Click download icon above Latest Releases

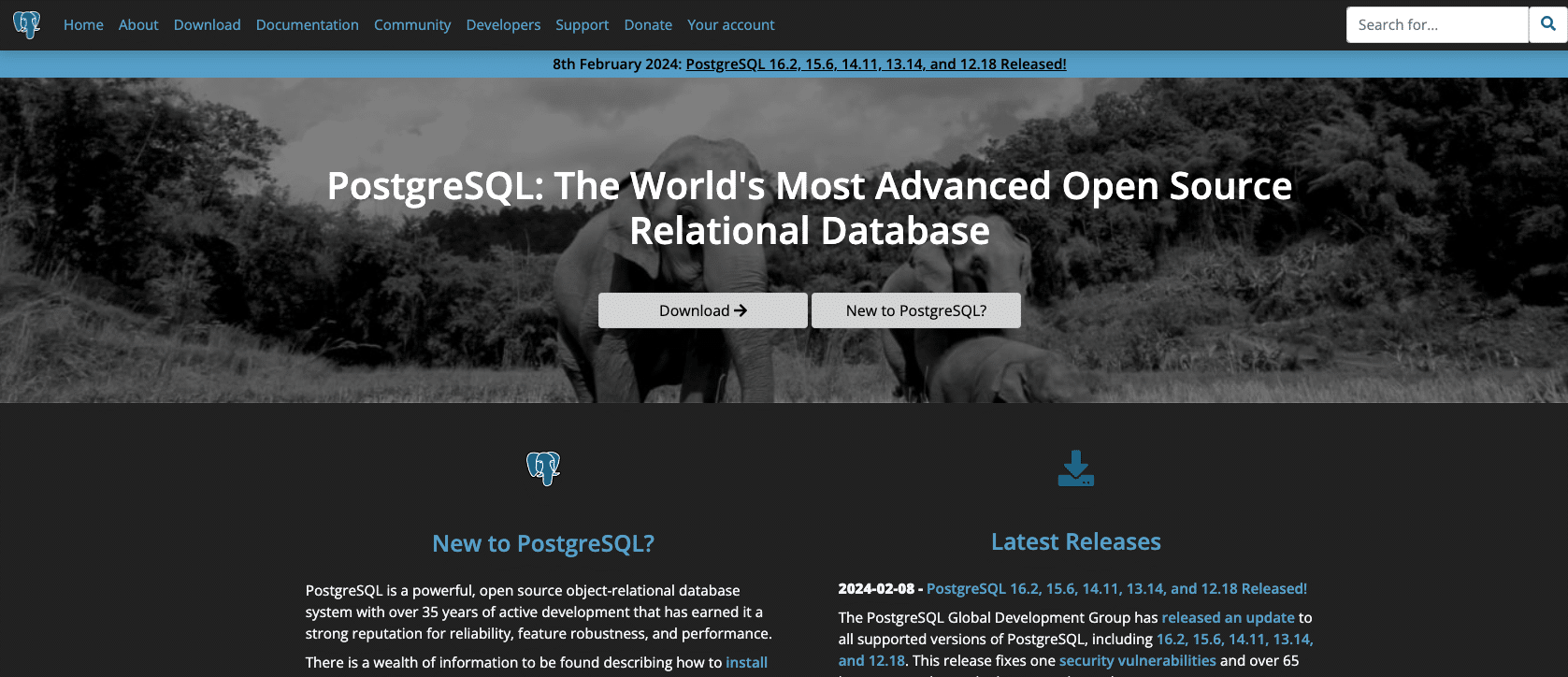coord(1076,468)
